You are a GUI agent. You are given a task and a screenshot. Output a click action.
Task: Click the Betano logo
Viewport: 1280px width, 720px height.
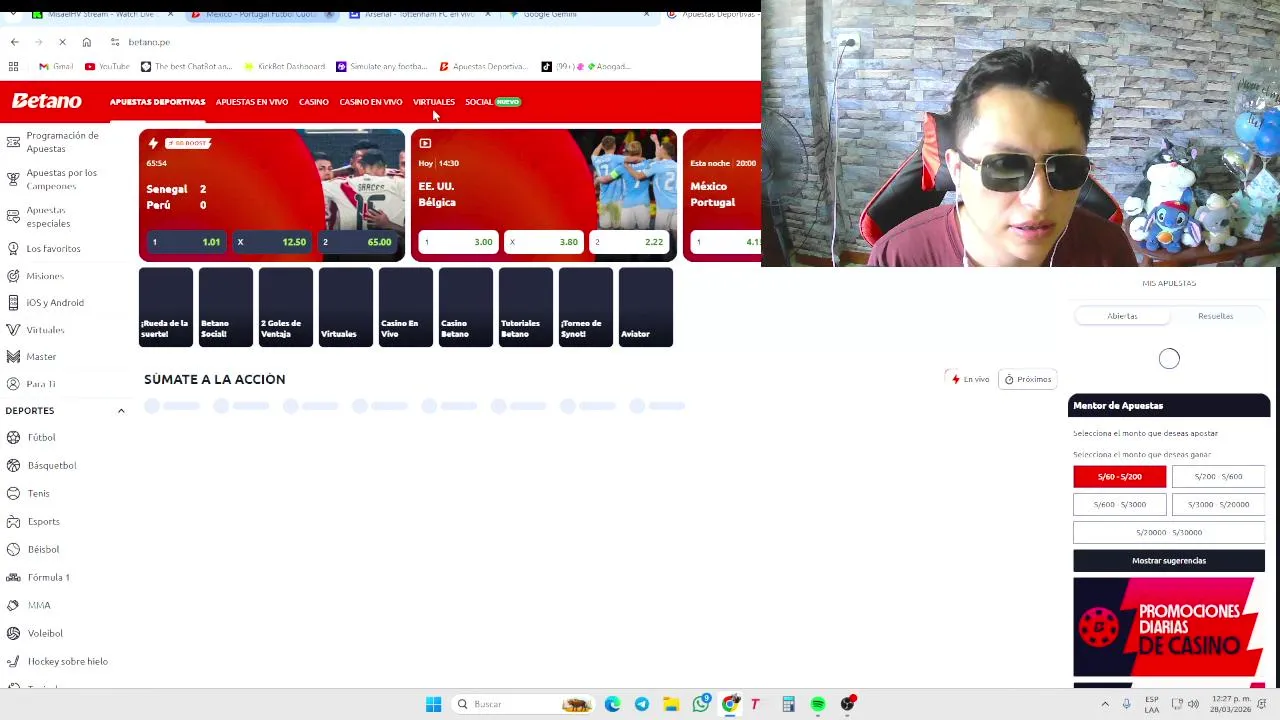click(x=46, y=101)
